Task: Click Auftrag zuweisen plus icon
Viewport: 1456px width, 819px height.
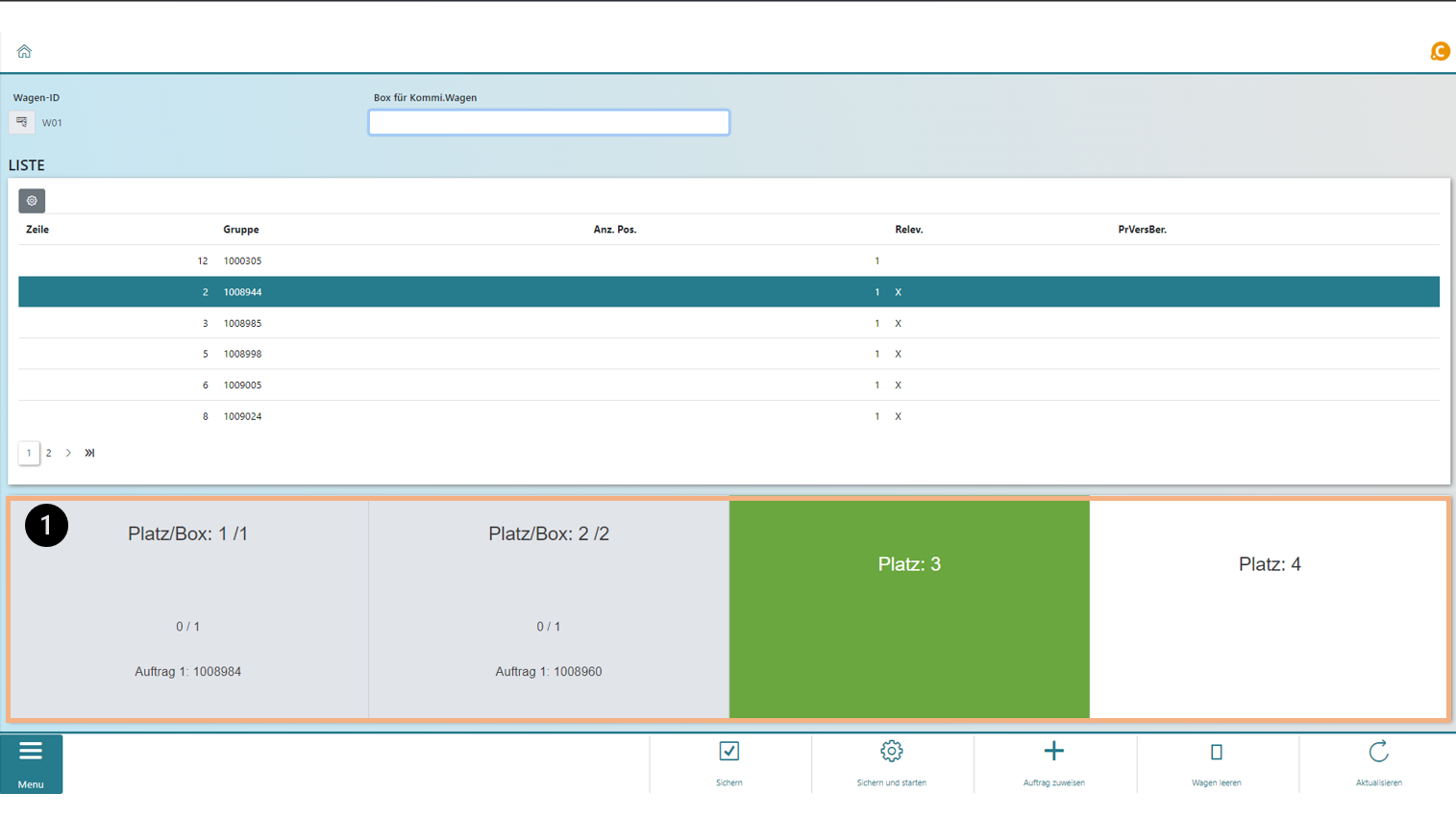Action: (1053, 752)
